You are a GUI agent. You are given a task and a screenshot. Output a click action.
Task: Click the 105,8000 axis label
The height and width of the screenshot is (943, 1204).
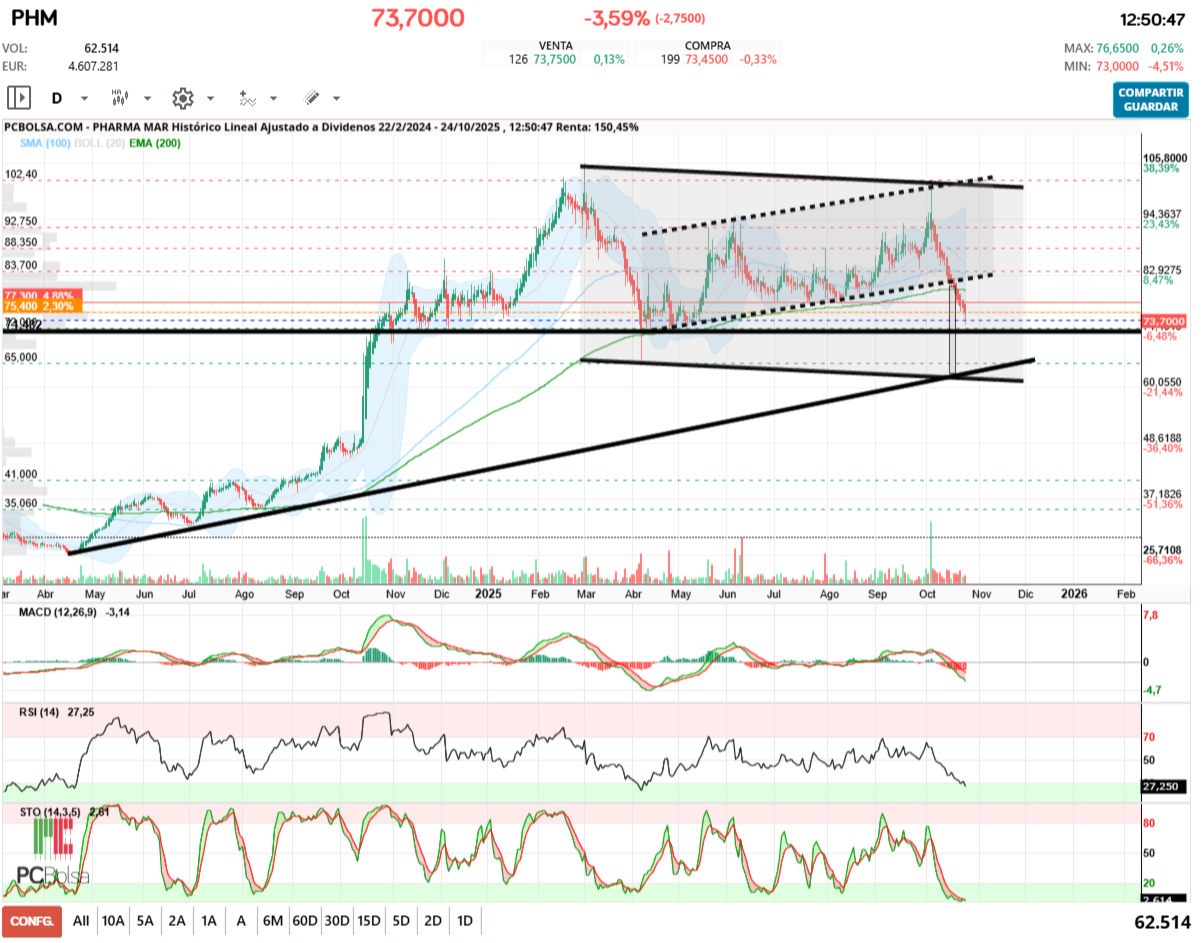coord(1163,158)
